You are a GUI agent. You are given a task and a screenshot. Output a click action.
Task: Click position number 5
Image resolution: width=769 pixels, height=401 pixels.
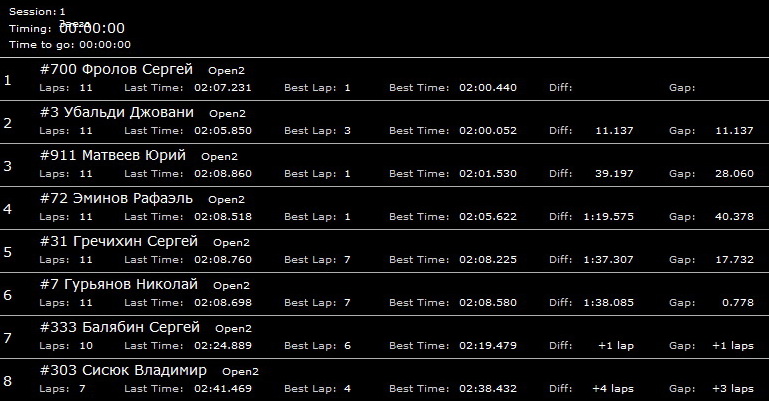pos(7,252)
